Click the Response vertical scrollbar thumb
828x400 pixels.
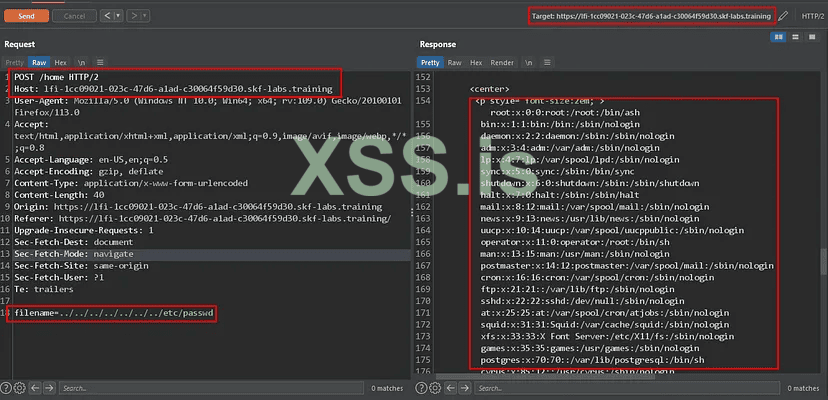tap(824, 262)
